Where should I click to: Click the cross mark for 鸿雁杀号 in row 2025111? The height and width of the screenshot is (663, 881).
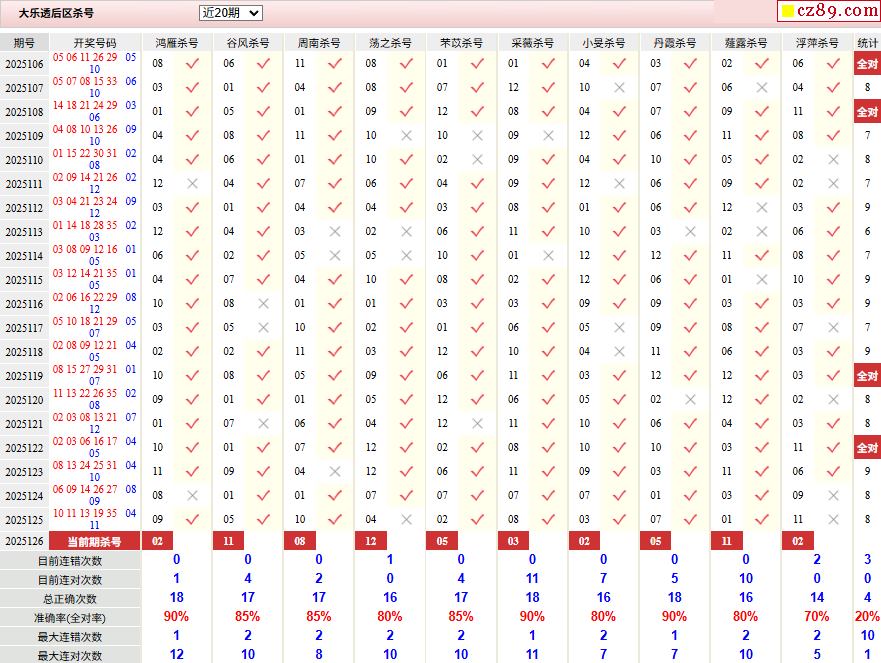pyautogui.click(x=192, y=183)
